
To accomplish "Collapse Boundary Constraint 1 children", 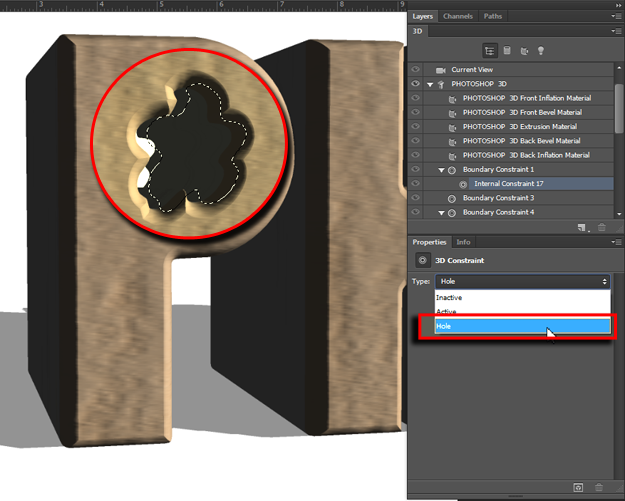I will pyautogui.click(x=441, y=171).
